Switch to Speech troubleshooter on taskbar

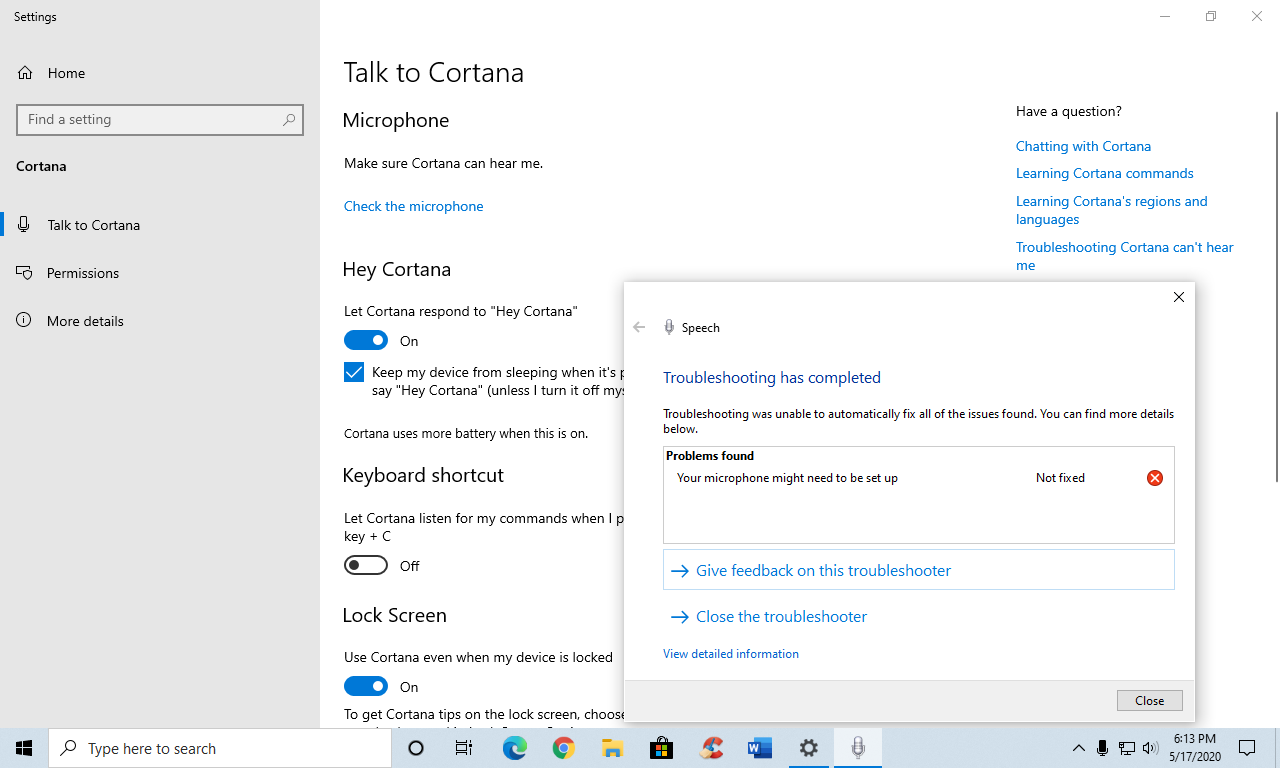858,748
